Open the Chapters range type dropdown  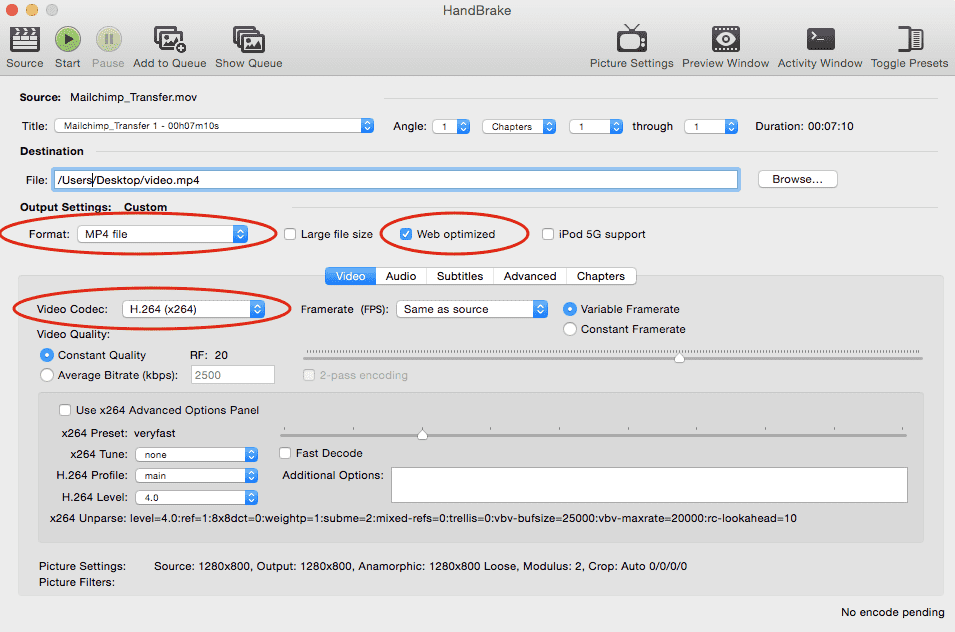pyautogui.click(x=519, y=127)
